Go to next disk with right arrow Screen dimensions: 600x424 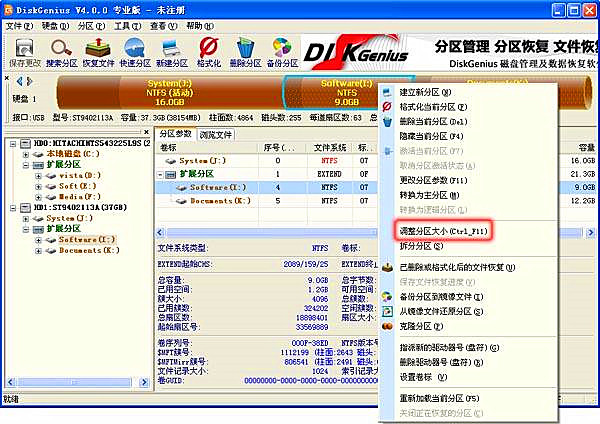click(x=29, y=81)
